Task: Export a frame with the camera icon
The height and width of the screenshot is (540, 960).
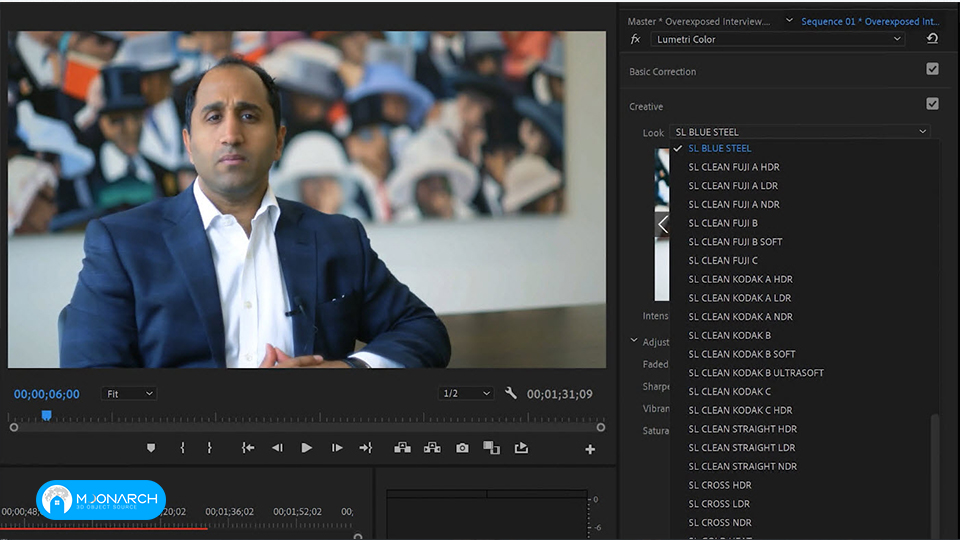Action: (462, 448)
